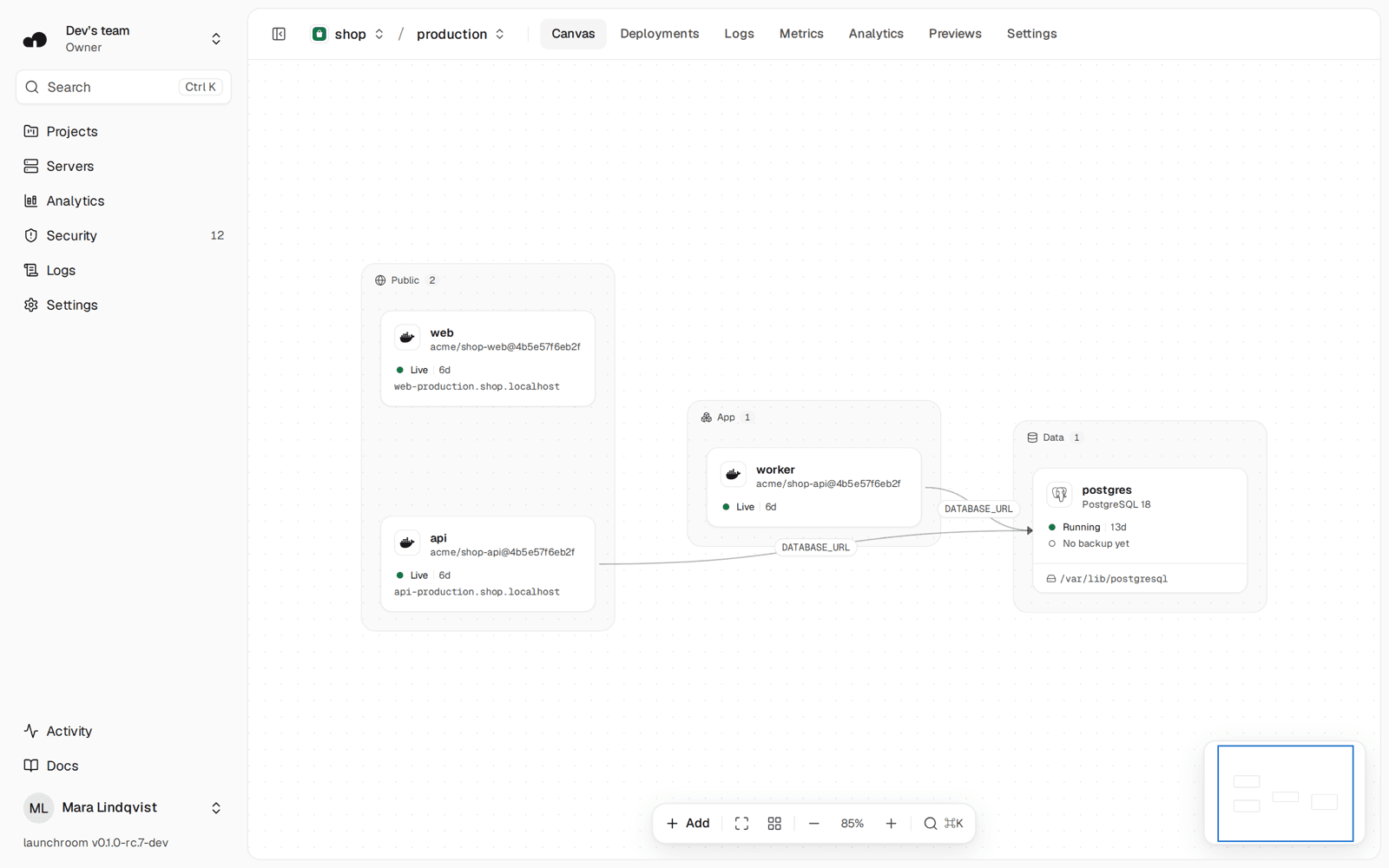Select the Canvas tab
Image resolution: width=1389 pixels, height=868 pixels.
[573, 34]
